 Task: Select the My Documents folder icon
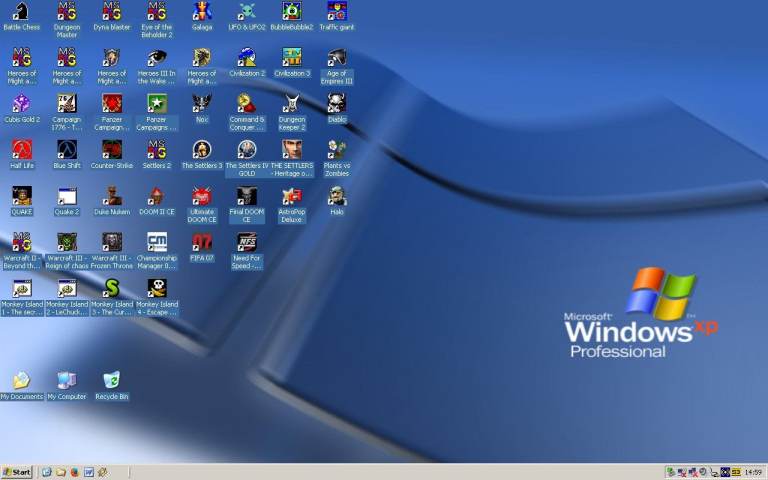pyautogui.click(x=21, y=381)
